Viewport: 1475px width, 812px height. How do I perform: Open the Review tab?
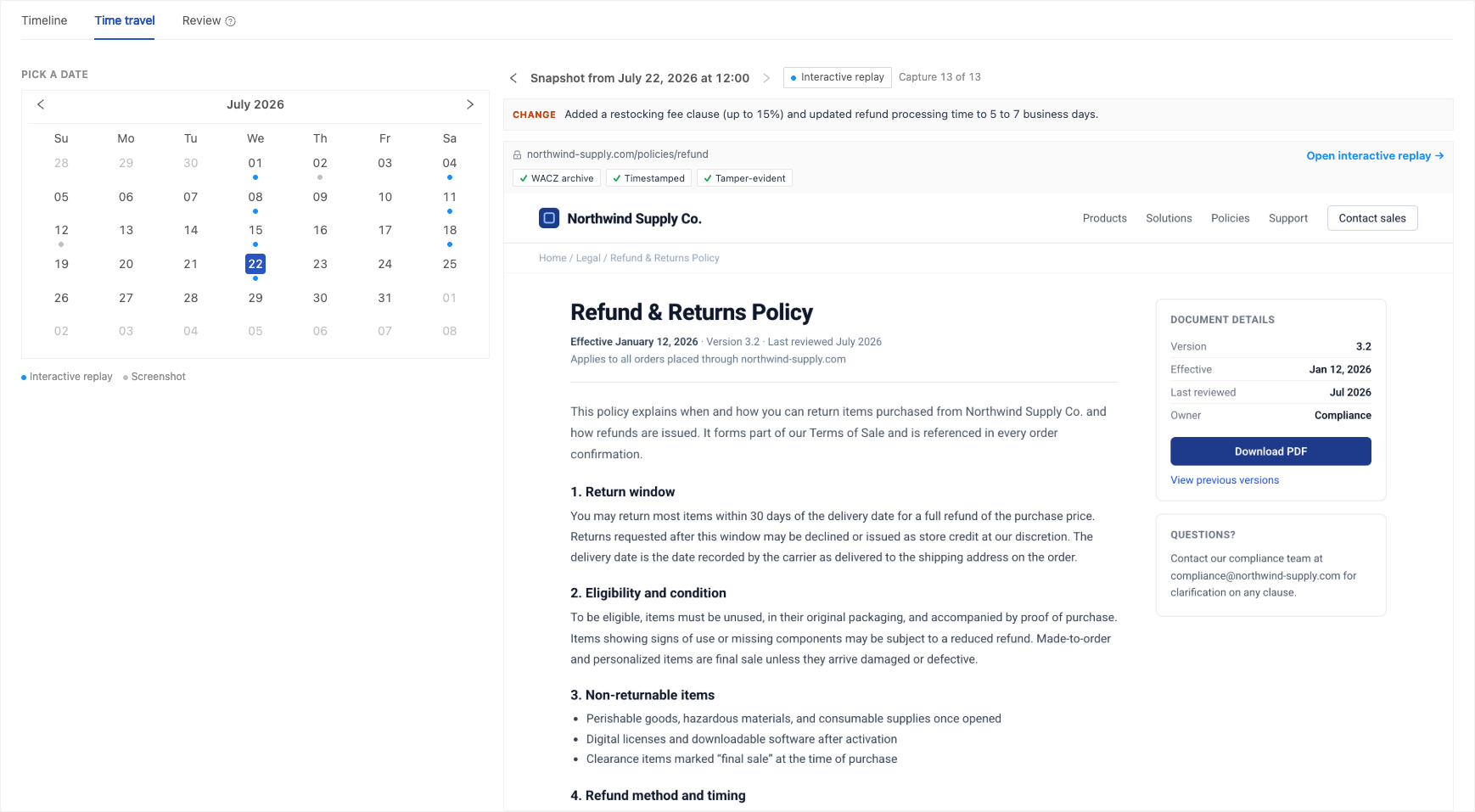pyautogui.click(x=201, y=20)
